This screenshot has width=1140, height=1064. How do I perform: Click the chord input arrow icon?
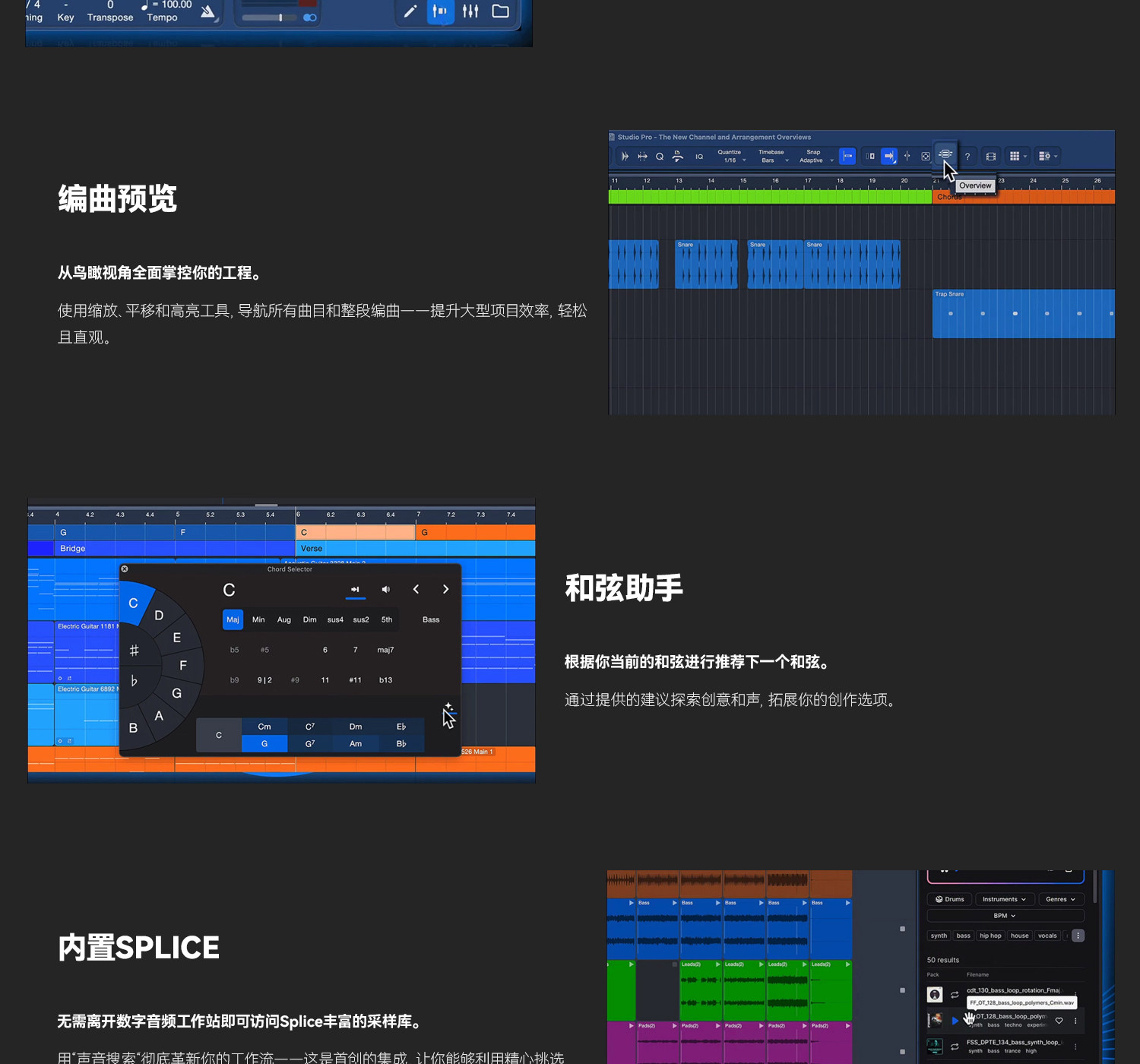[355, 590]
